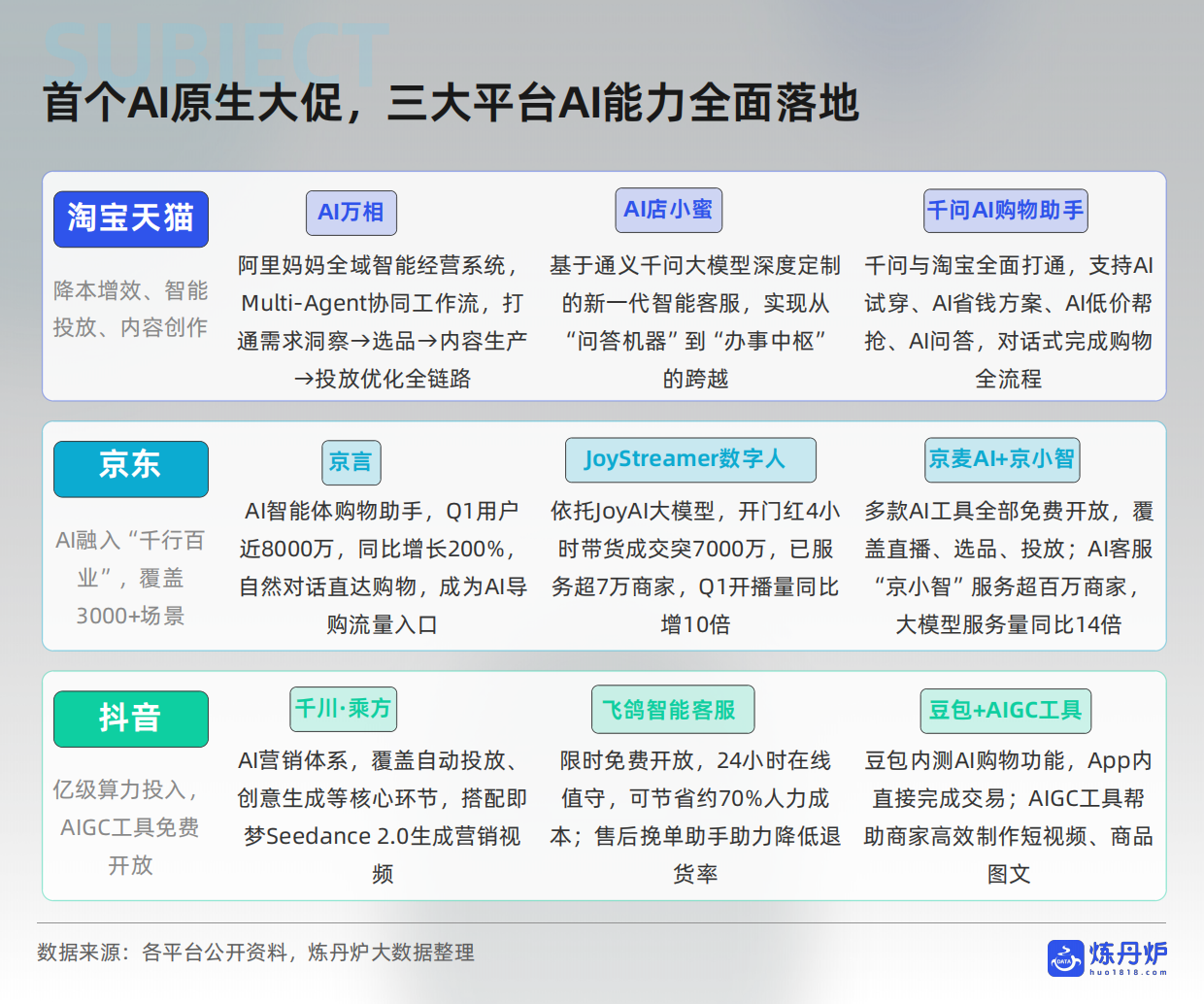Select the AI万相 tag
1204x1004 pixels.
coord(351,213)
